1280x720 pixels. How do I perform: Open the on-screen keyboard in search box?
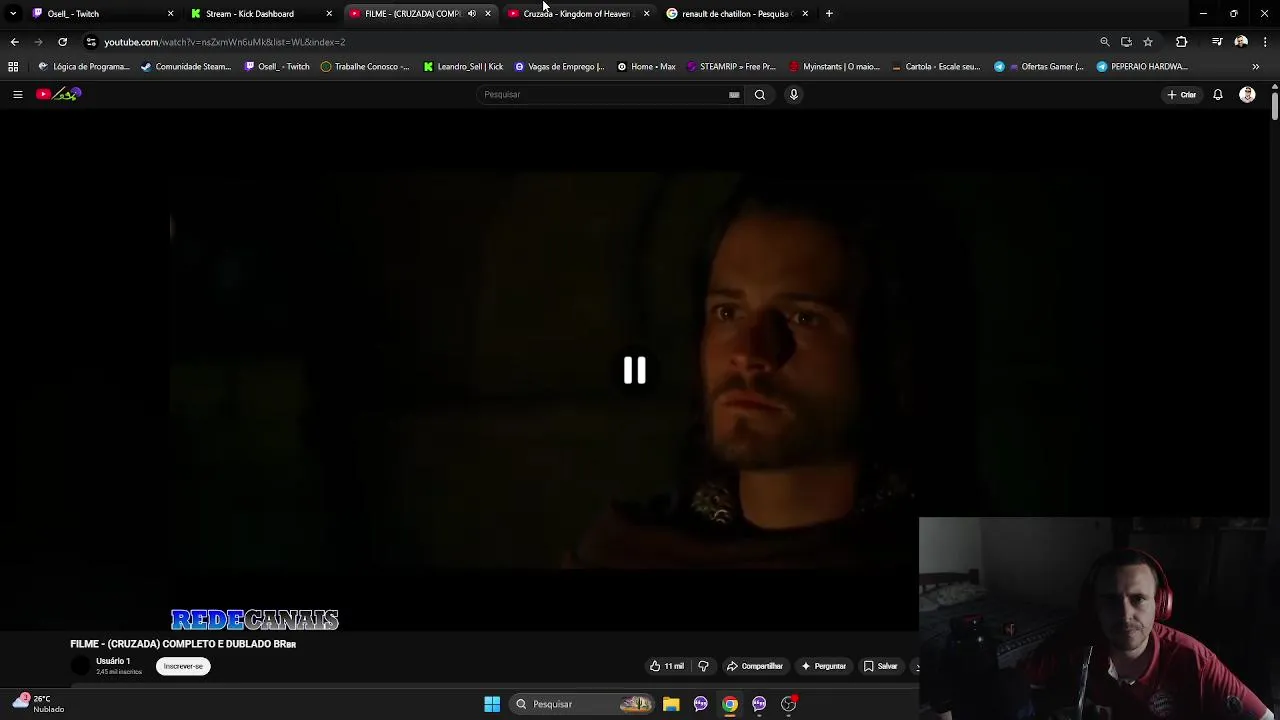click(x=734, y=95)
